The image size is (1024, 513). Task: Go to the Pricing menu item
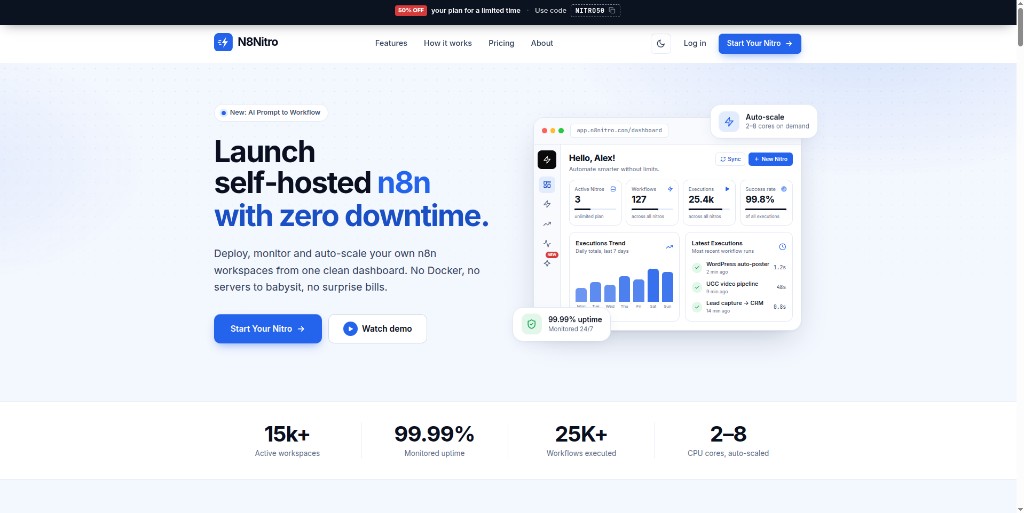pos(501,43)
